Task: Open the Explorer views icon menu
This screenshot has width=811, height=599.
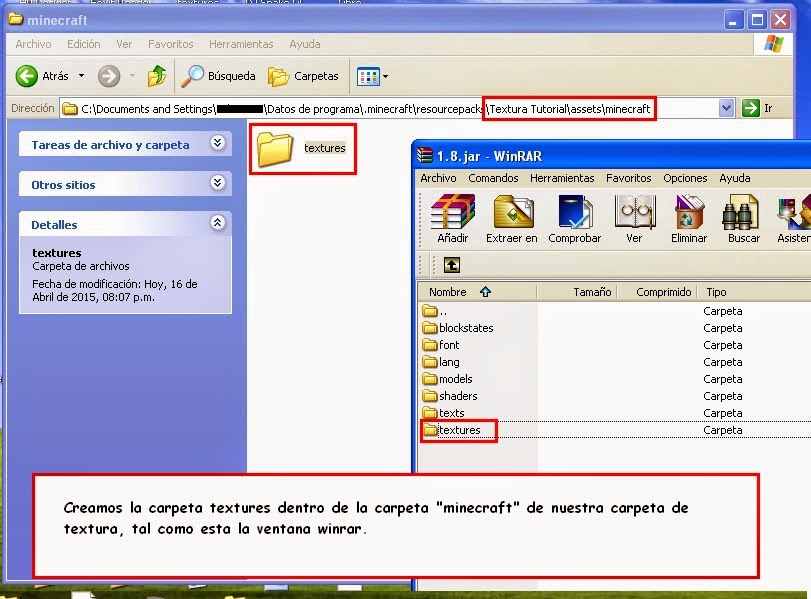Action: click(x=368, y=77)
